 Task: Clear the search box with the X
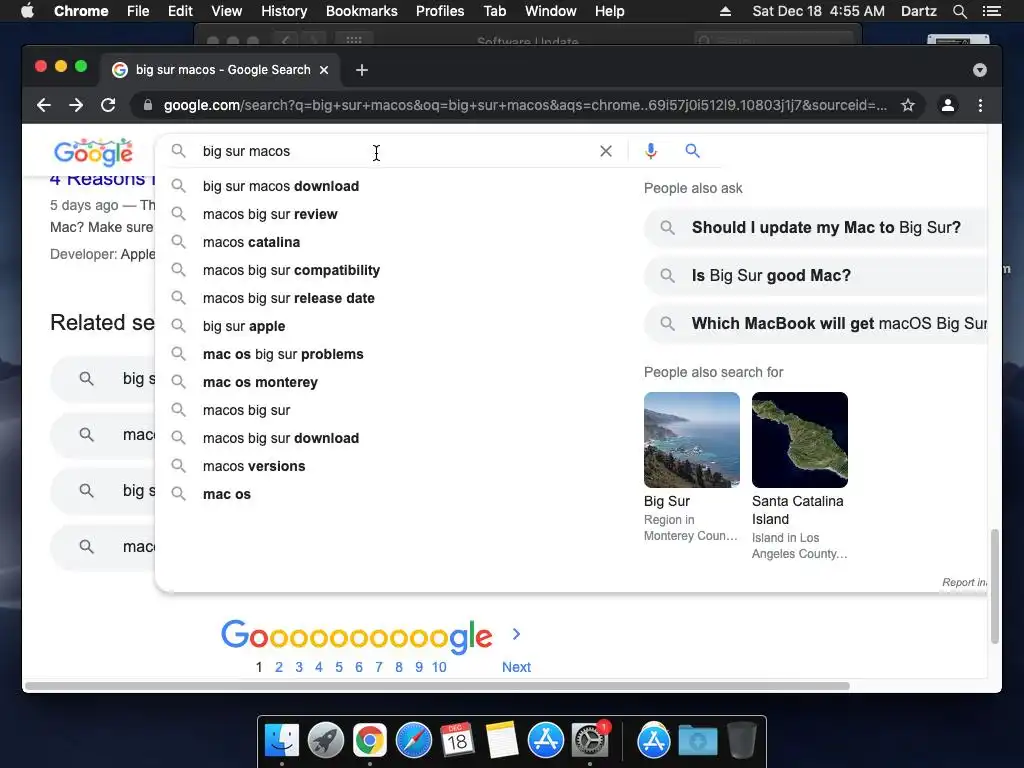tap(606, 151)
